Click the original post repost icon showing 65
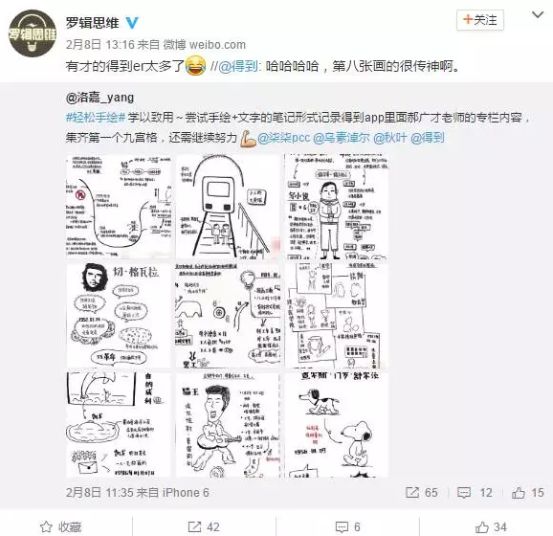553x536 pixels. [412, 493]
